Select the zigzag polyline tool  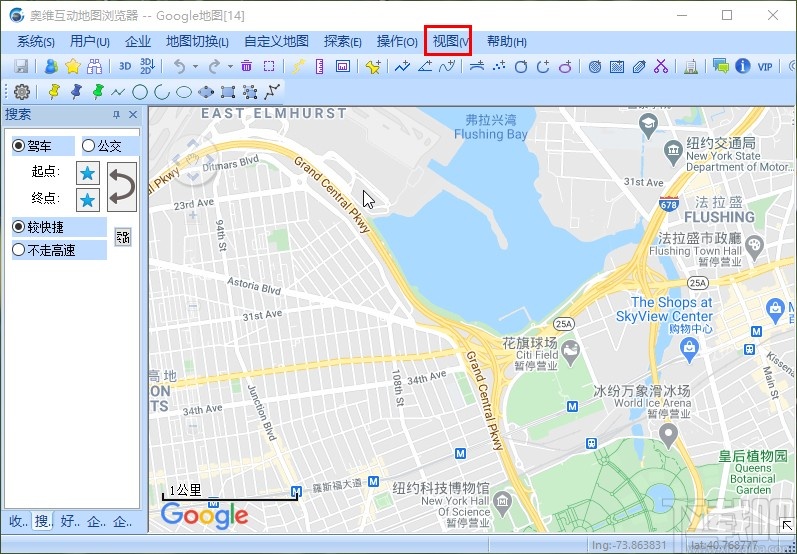click(118, 92)
